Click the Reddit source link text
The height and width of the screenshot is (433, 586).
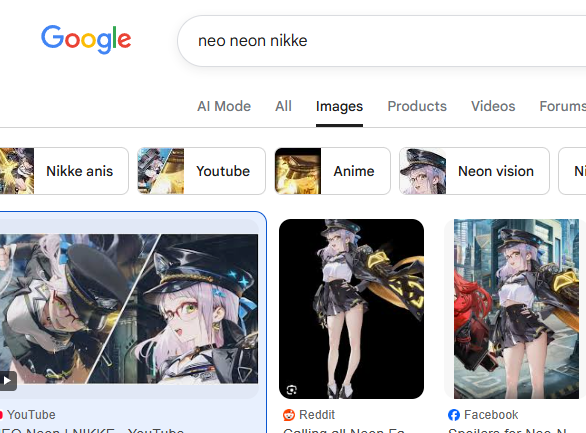[x=317, y=415]
